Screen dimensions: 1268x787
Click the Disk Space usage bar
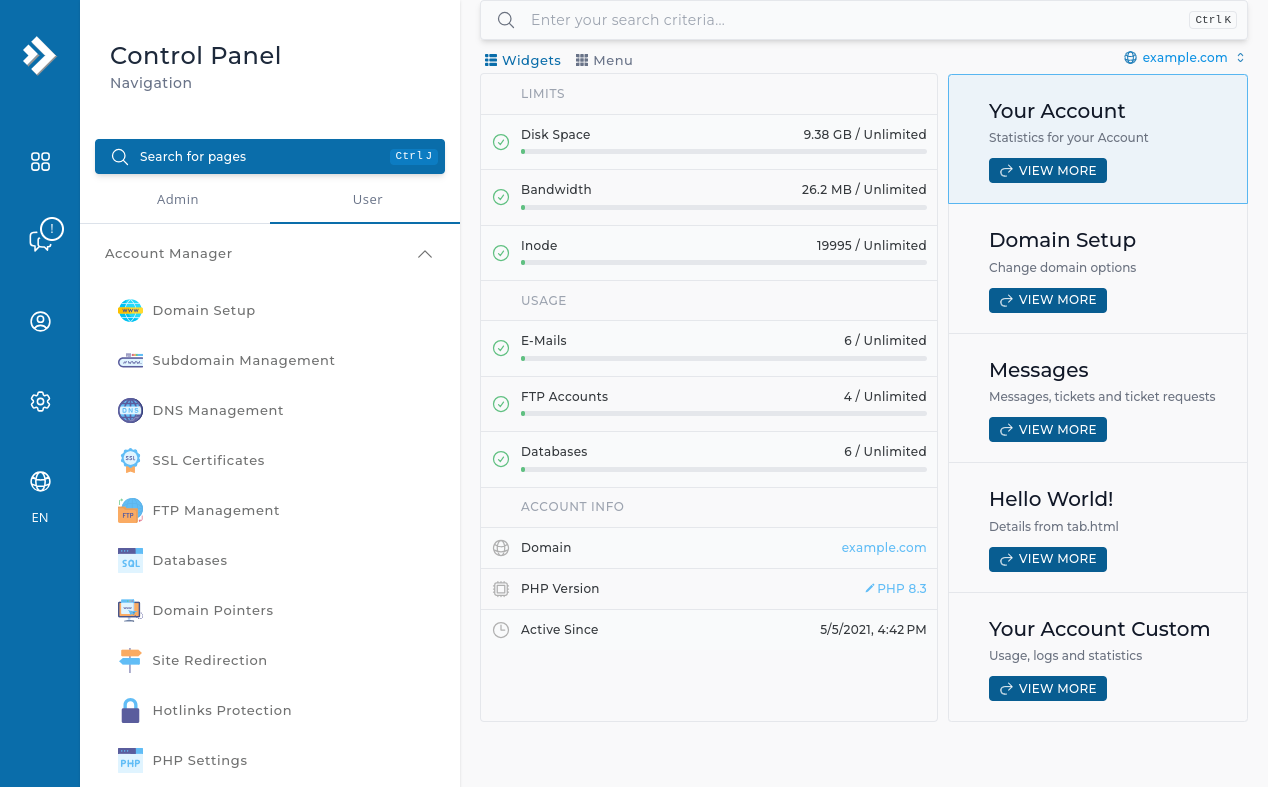point(723,151)
